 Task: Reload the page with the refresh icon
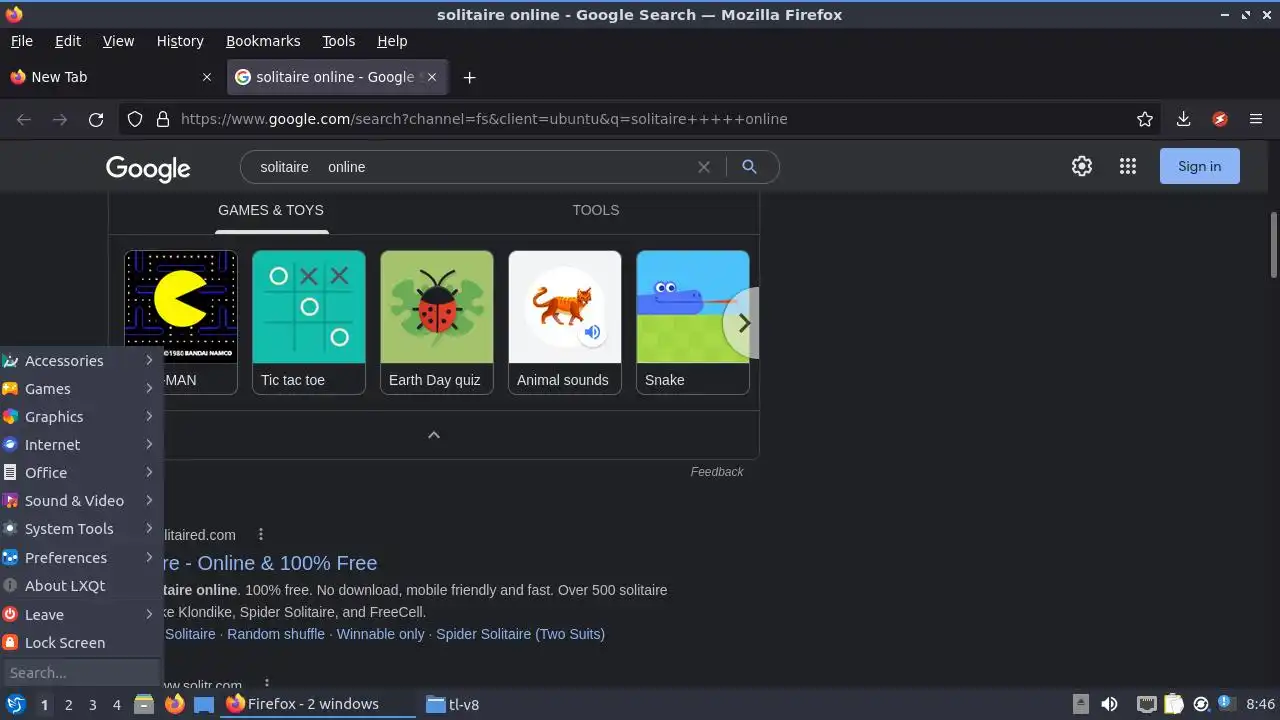[96, 119]
